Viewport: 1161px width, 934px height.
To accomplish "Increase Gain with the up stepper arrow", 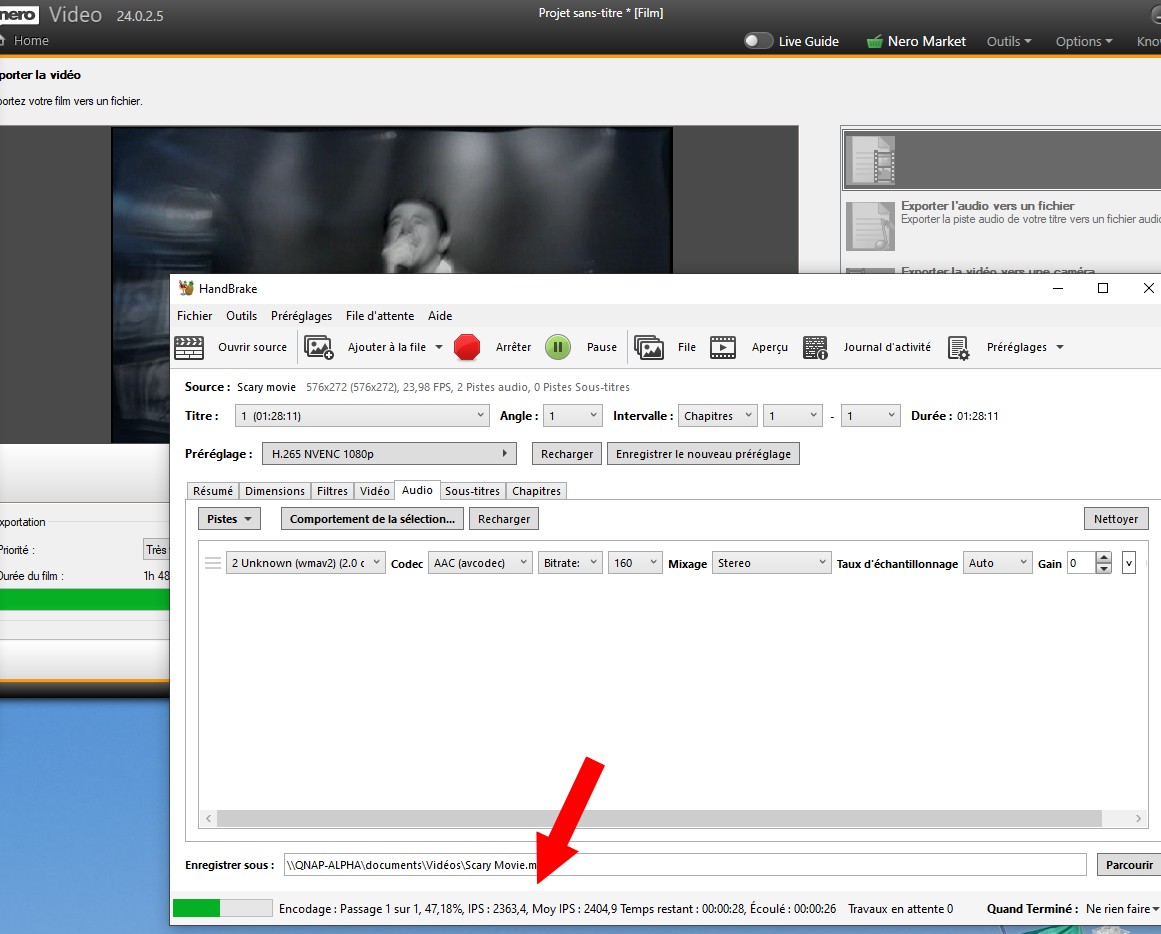I will [x=1103, y=557].
